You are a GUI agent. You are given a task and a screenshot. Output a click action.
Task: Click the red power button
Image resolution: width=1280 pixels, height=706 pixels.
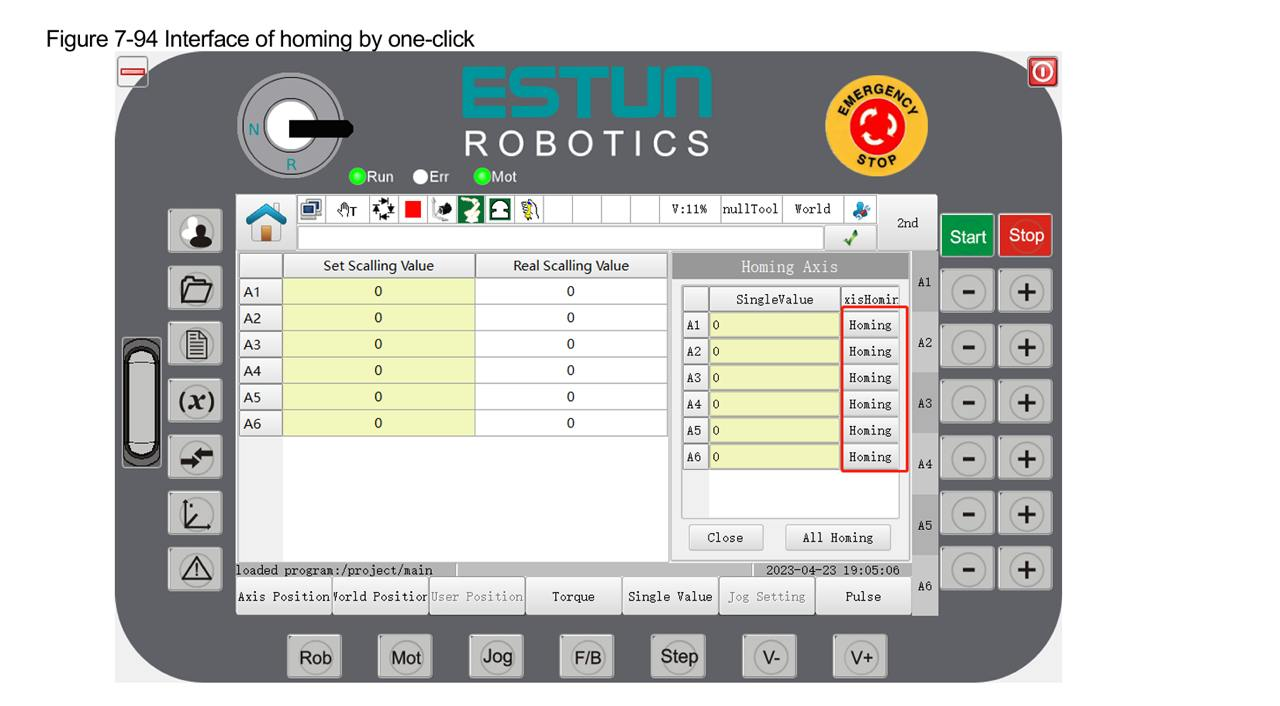[1043, 72]
